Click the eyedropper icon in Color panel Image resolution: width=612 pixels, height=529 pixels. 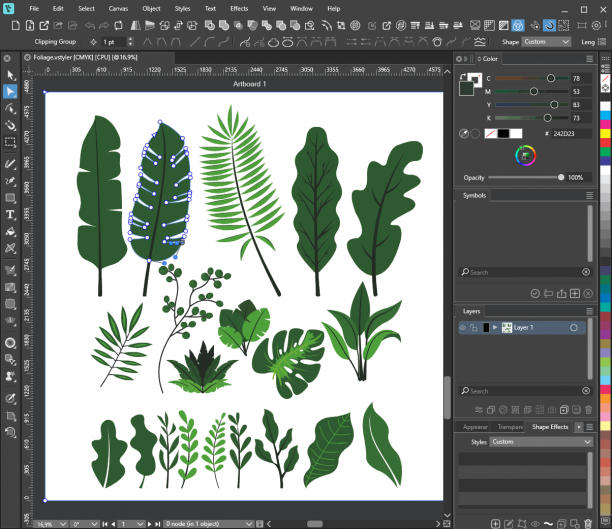tap(464, 134)
